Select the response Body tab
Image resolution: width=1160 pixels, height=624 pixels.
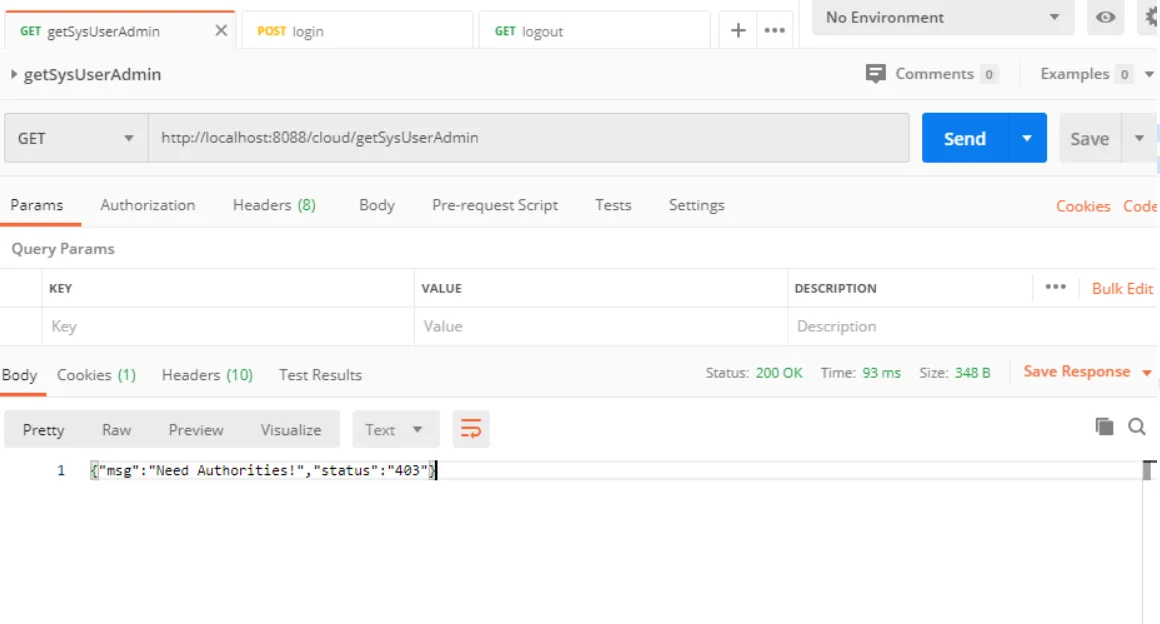(x=19, y=375)
